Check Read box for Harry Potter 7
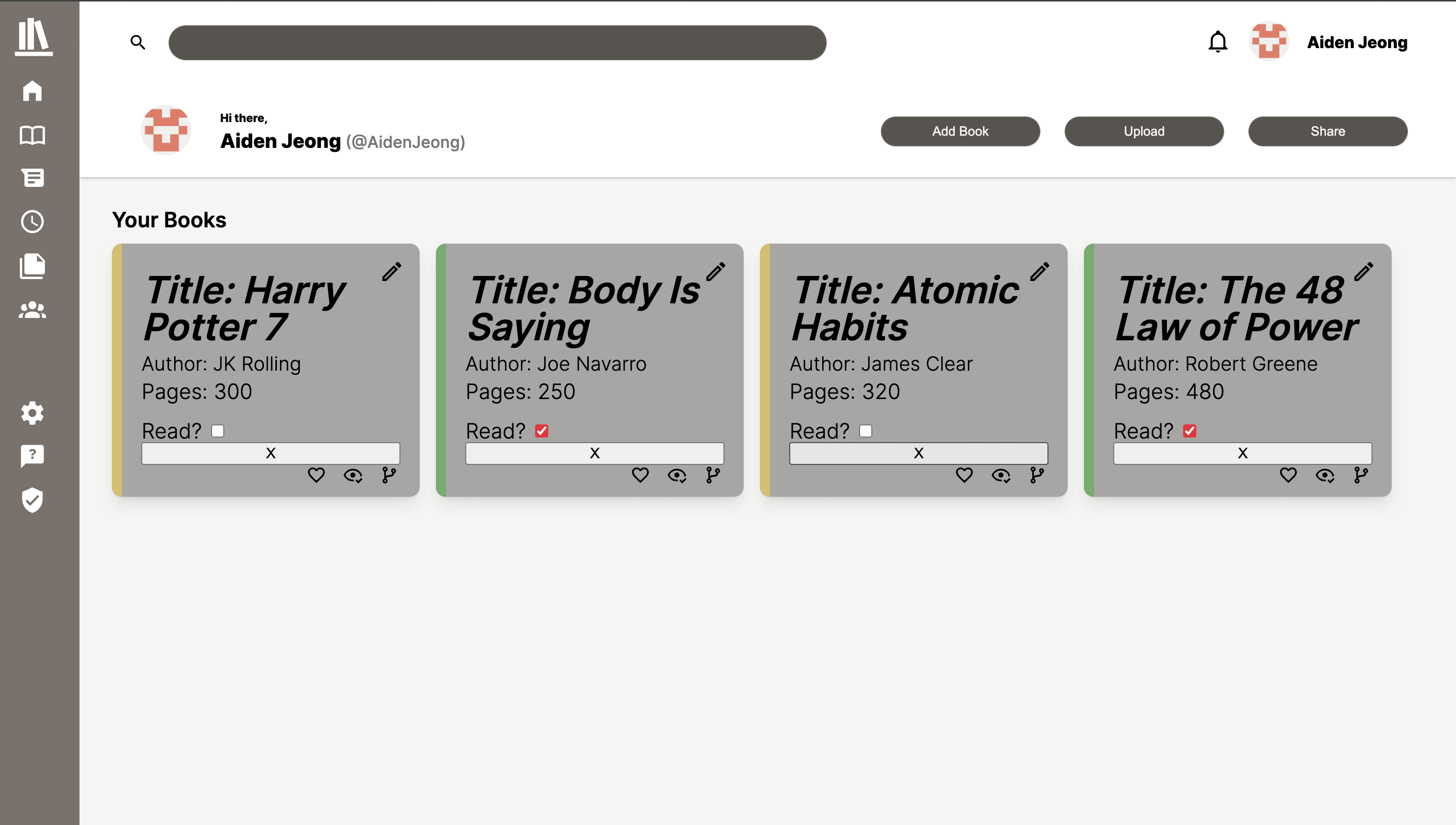 point(218,430)
